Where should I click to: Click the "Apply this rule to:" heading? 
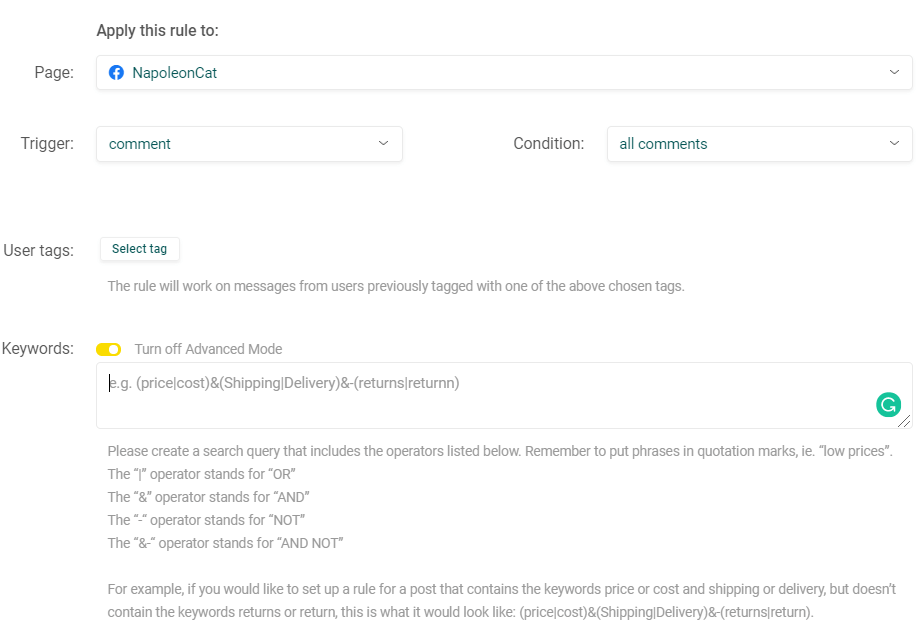(x=158, y=30)
